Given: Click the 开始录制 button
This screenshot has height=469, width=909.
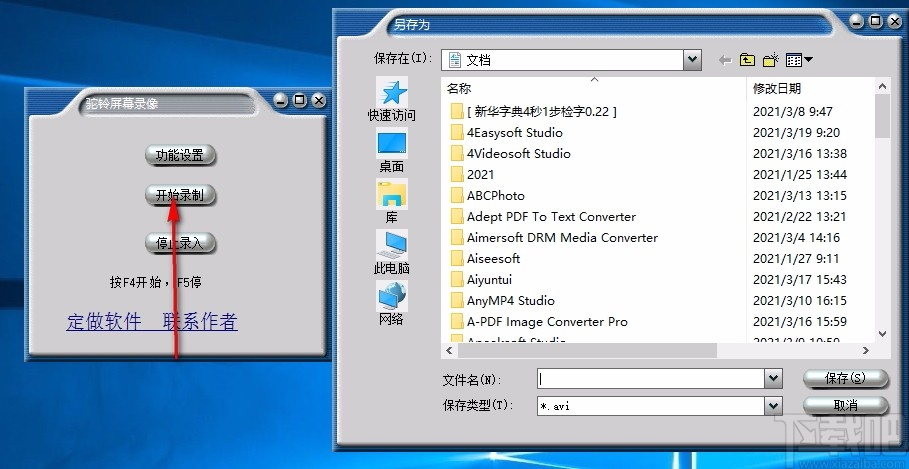Looking at the screenshot, I should 180,195.
